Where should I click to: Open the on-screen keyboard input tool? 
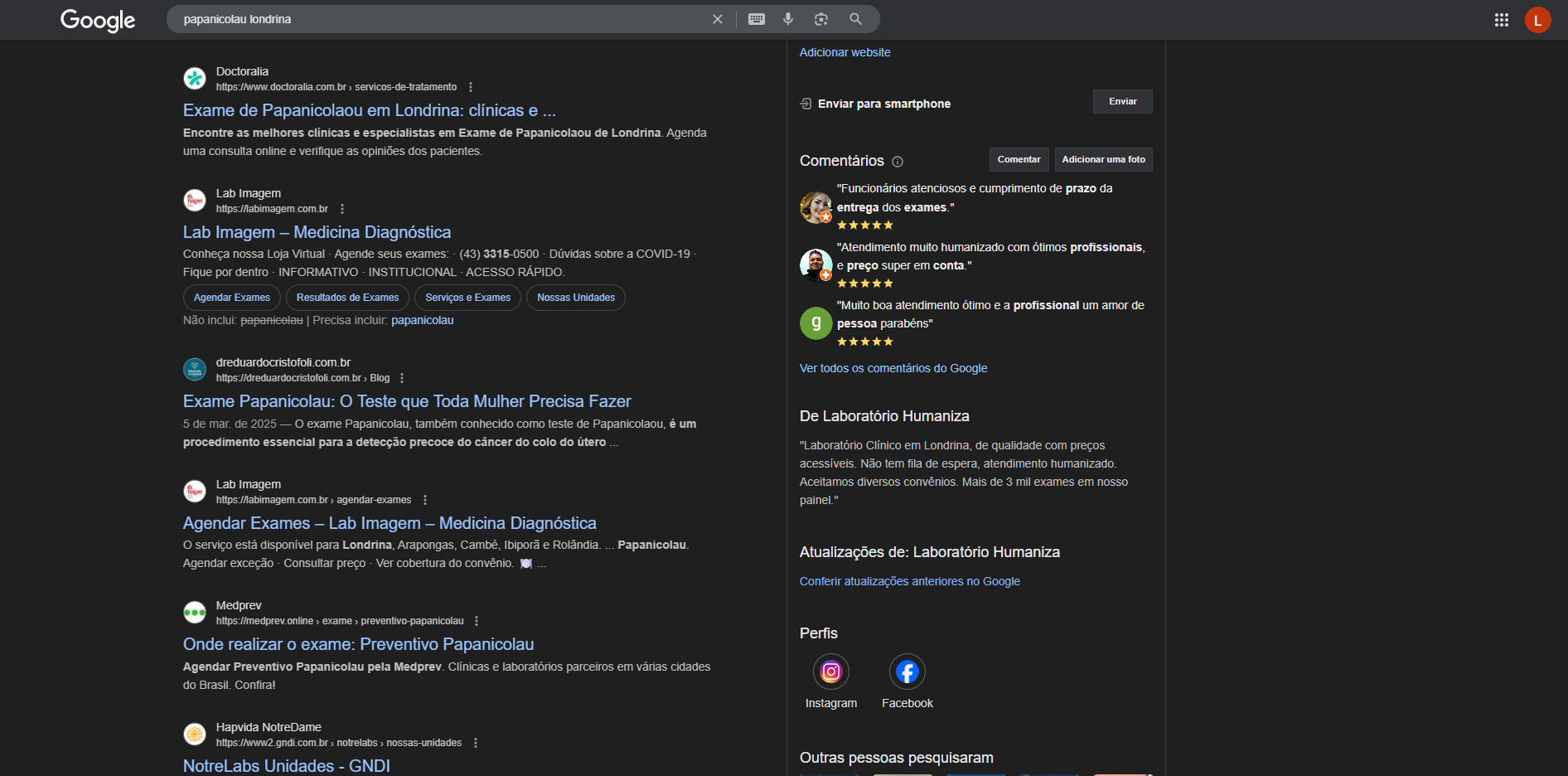pyautogui.click(x=757, y=19)
